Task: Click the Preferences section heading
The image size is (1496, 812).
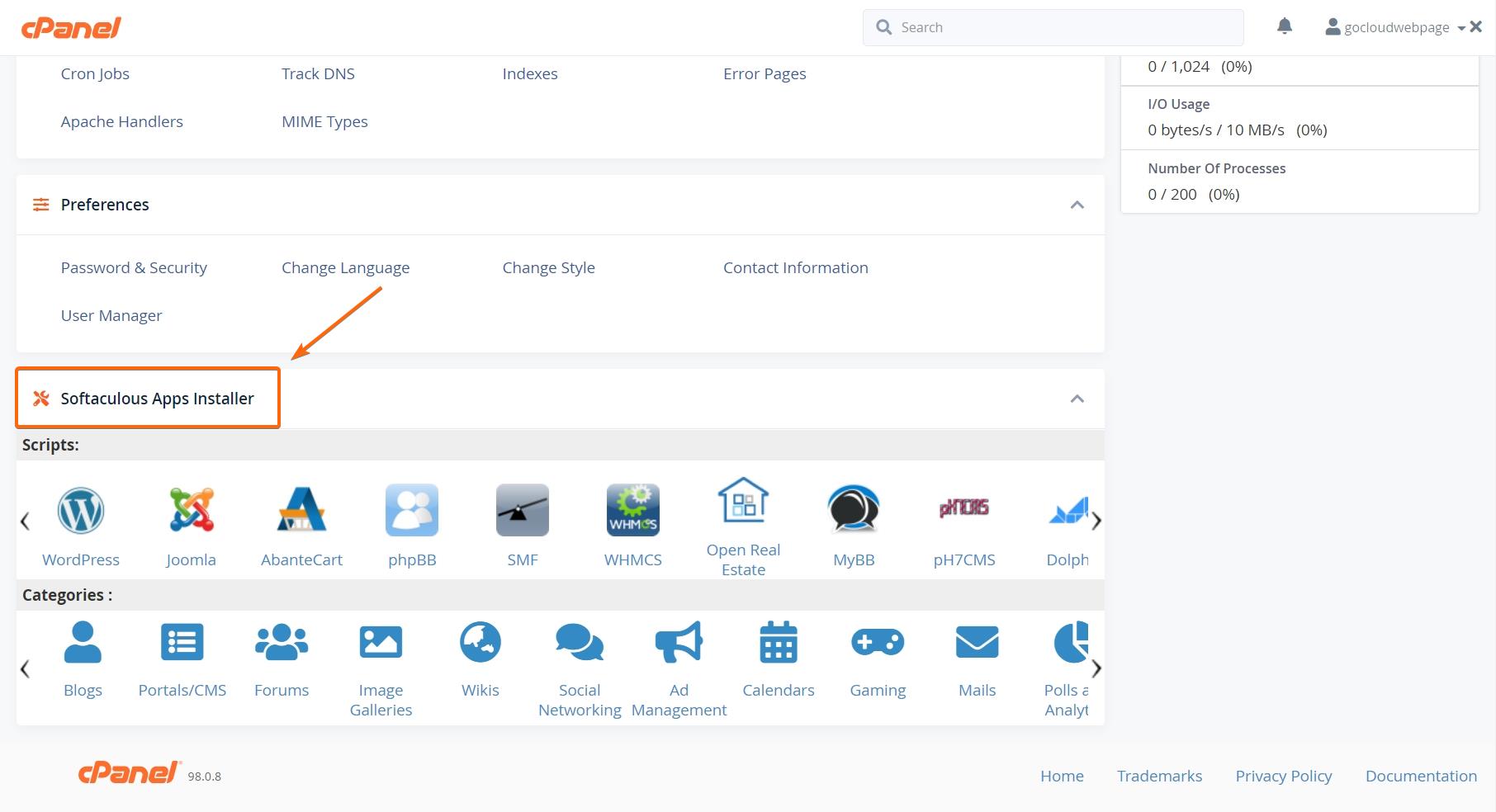Action: pos(105,205)
